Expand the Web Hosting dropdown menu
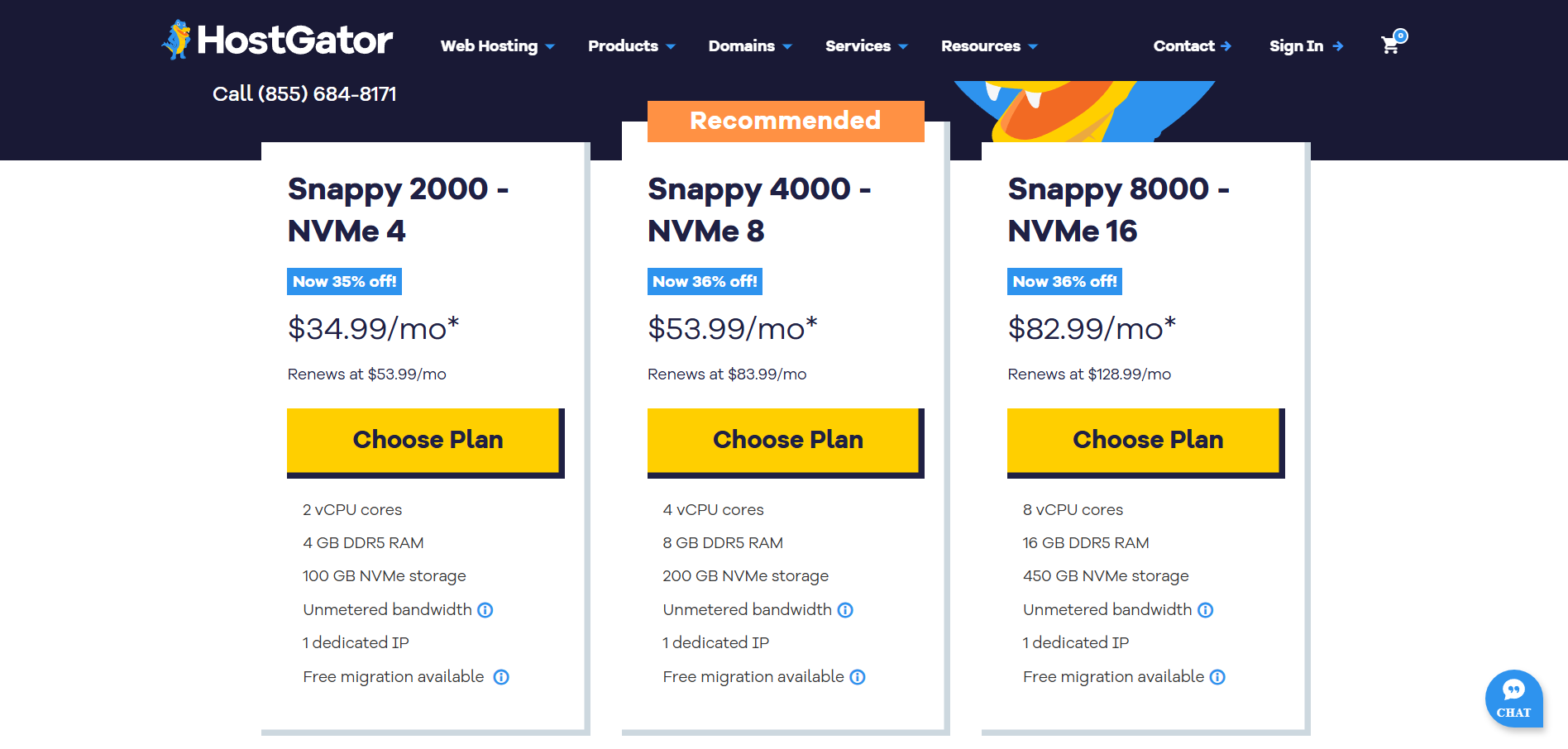 497,46
